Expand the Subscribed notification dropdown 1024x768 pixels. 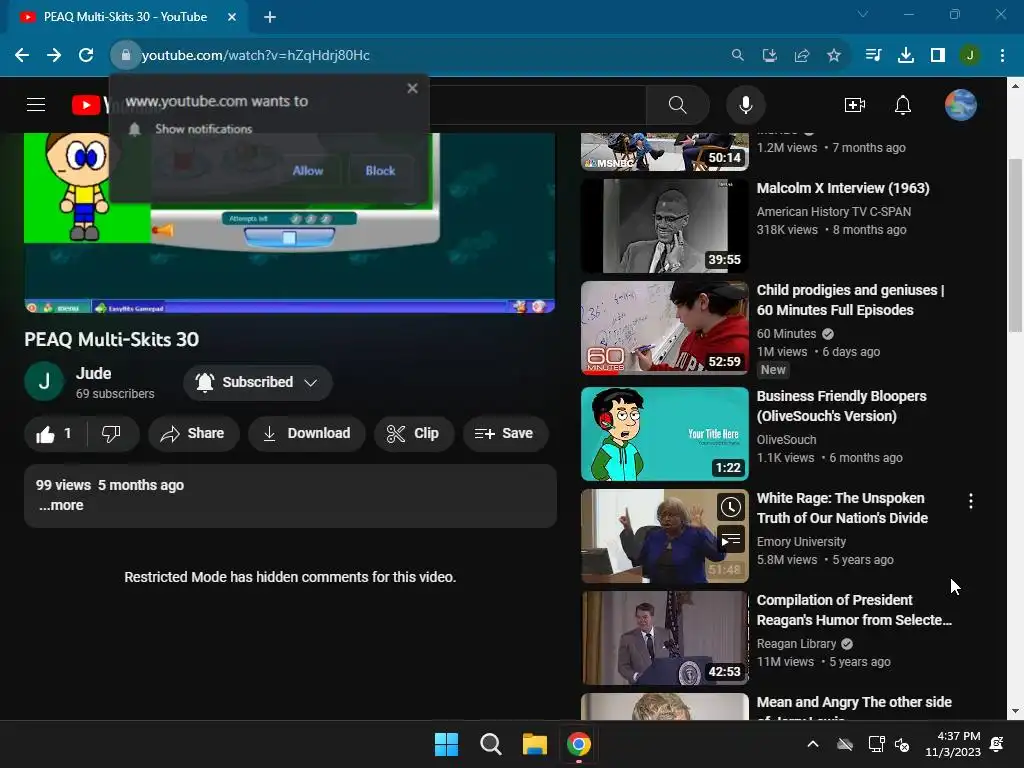257,382
